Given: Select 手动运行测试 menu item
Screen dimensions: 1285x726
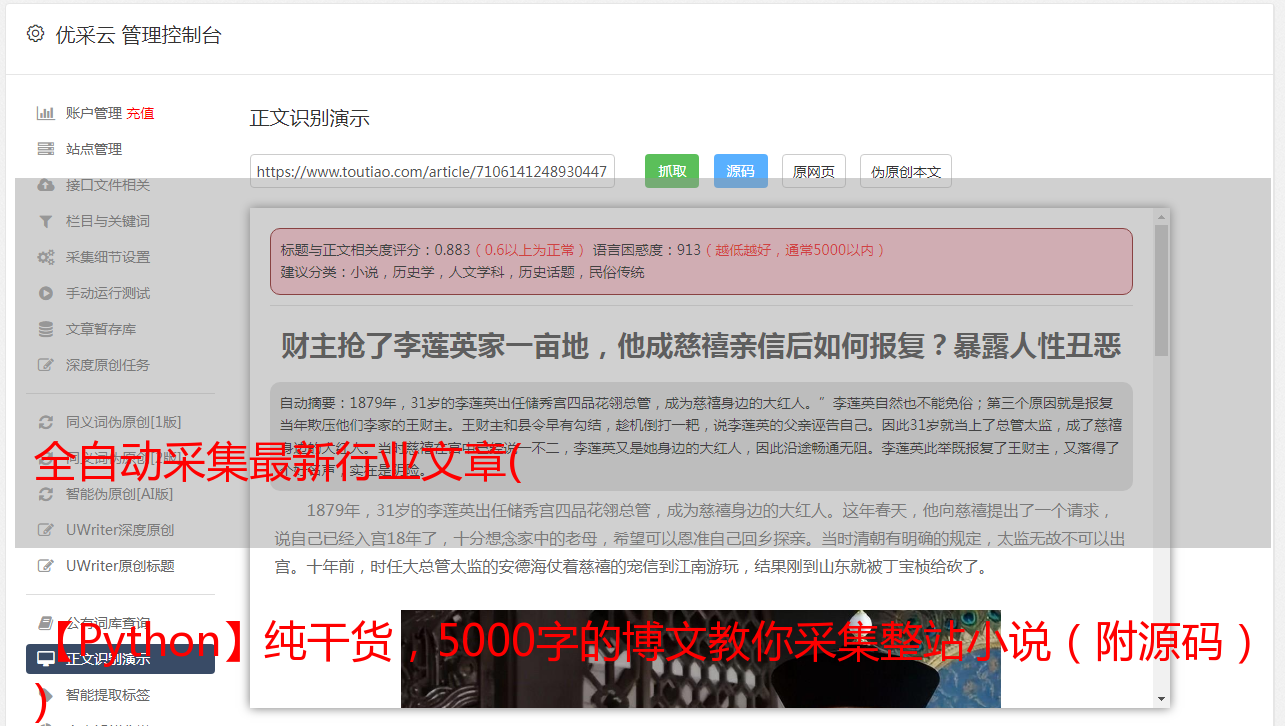Looking at the screenshot, I should click(x=108, y=293).
